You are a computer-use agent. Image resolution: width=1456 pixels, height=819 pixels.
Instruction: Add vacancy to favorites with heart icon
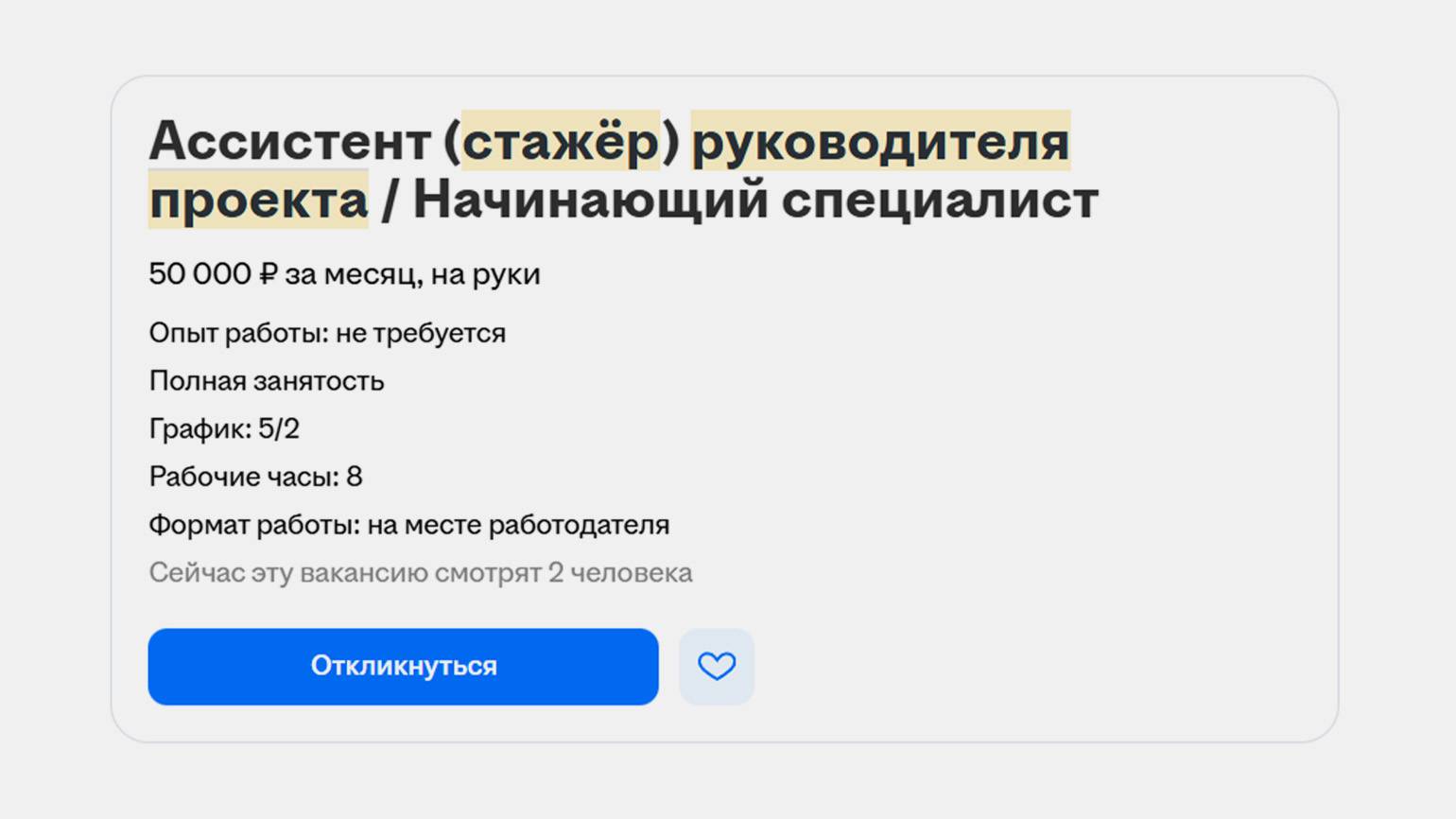[x=717, y=667]
